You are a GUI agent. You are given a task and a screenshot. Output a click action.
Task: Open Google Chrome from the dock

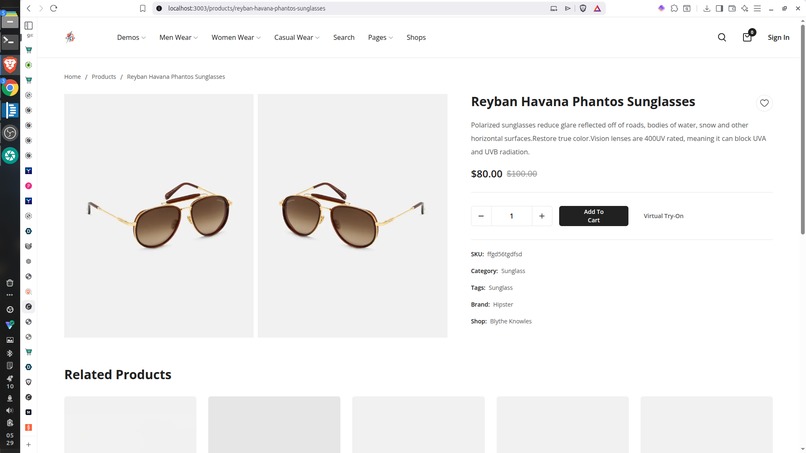pos(10,88)
